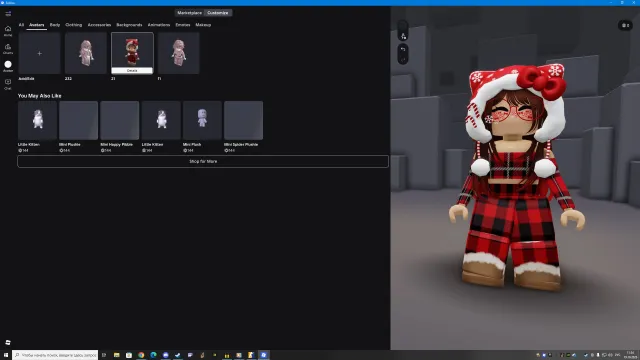640x360 pixels.
Task: Open File Explorer from the taskbar
Action: click(116, 355)
